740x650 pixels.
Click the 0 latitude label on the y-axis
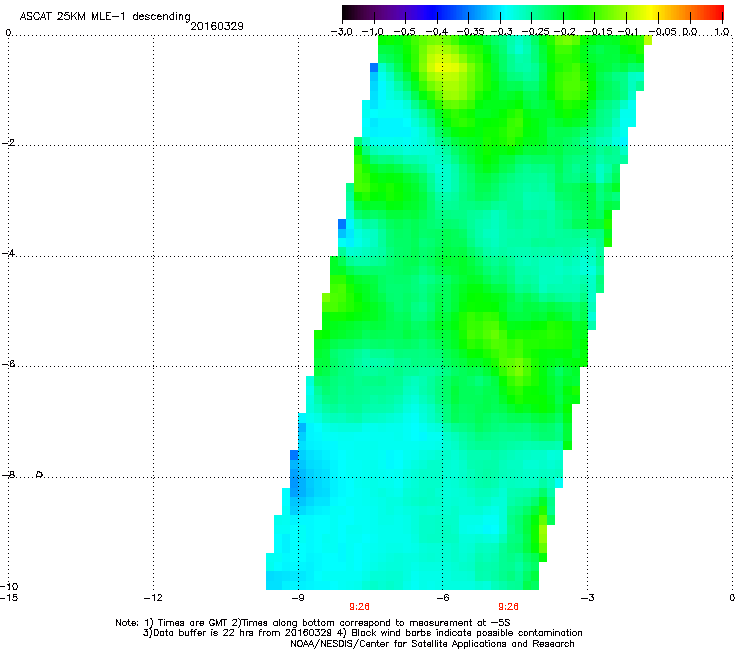tap(8, 33)
